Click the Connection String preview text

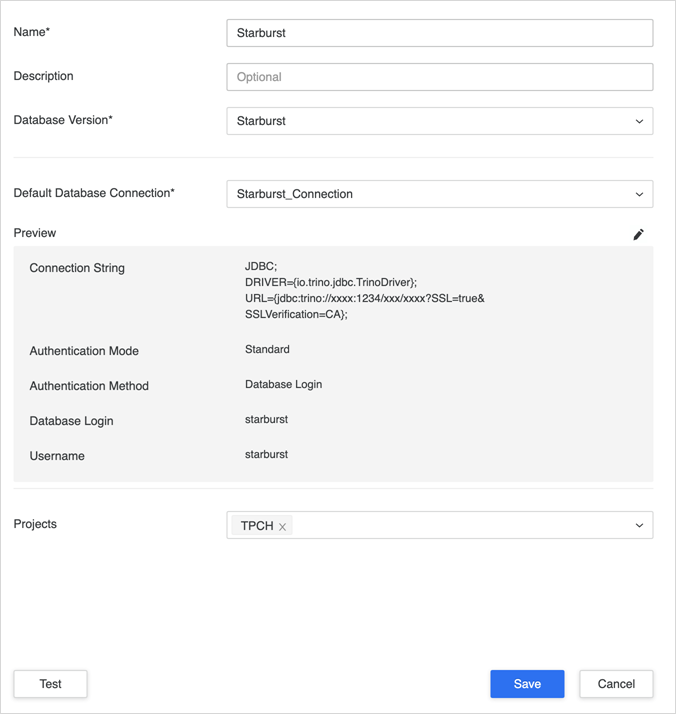(365, 290)
